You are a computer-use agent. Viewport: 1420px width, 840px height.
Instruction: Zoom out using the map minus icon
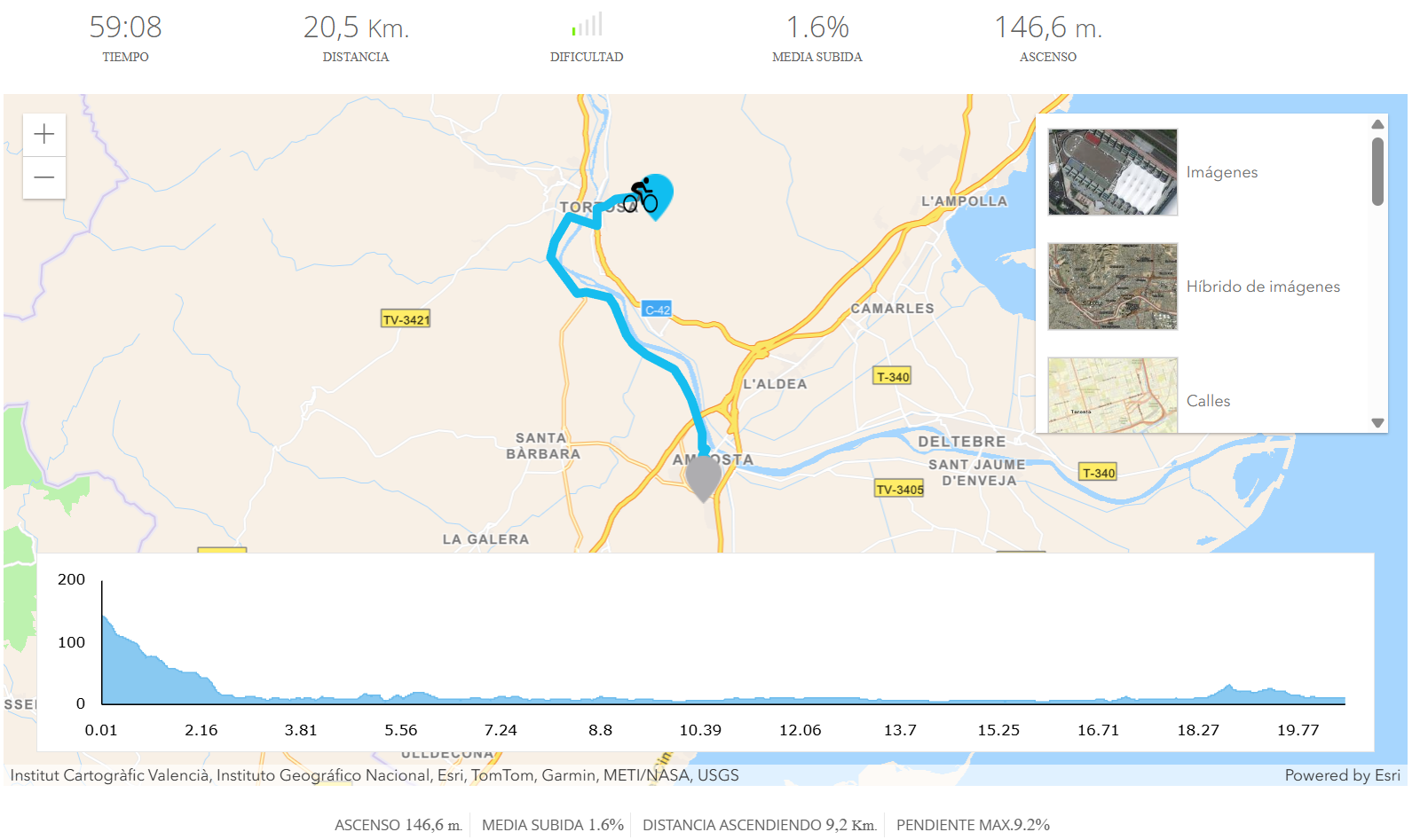43,177
